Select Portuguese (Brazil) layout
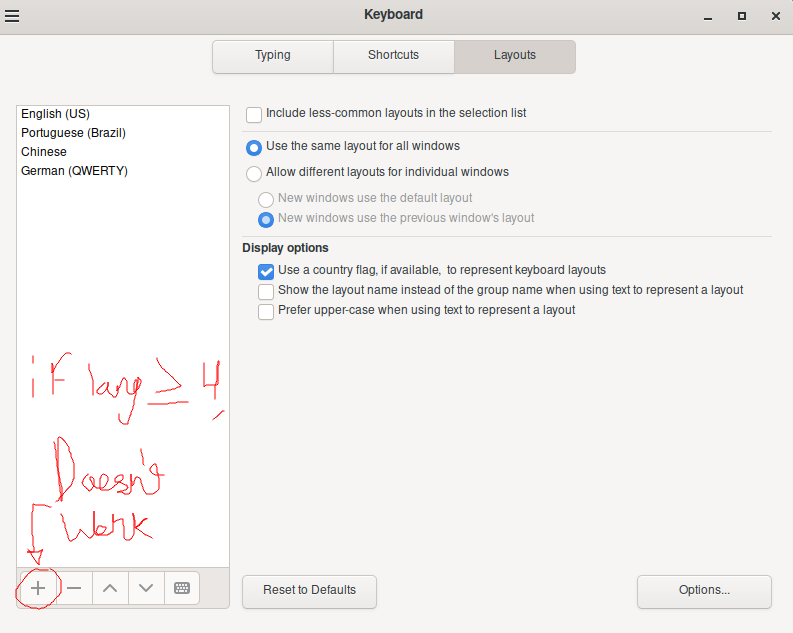The image size is (793, 633). tap(123, 133)
